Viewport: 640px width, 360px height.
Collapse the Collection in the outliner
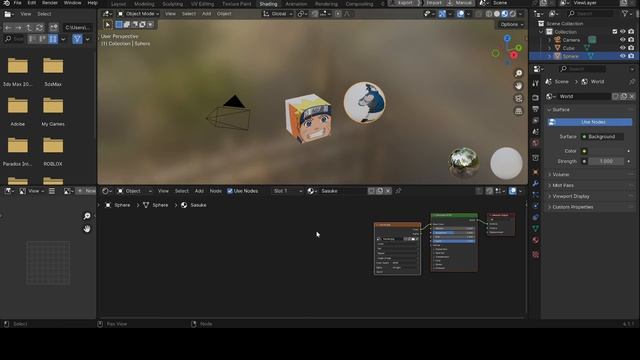541,32
